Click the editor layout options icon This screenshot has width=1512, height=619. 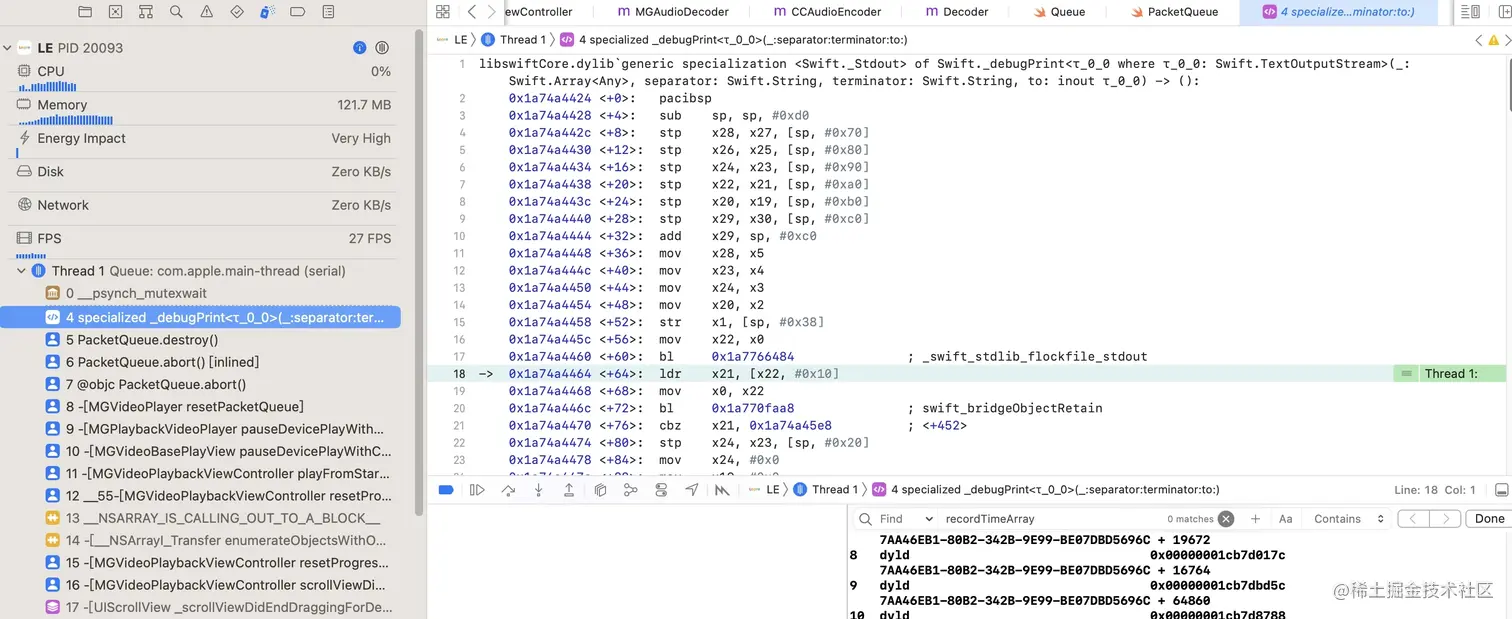point(1470,12)
